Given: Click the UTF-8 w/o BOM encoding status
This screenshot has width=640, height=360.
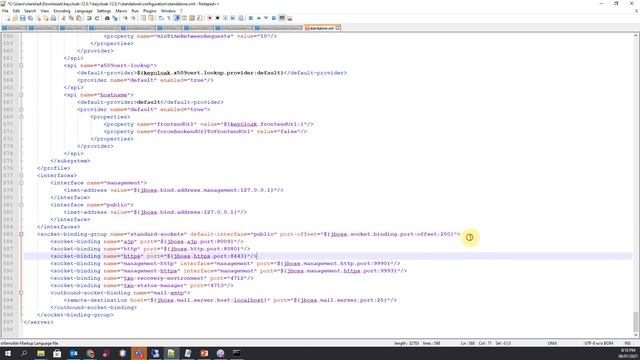Looking at the screenshot, I should click(599, 343).
